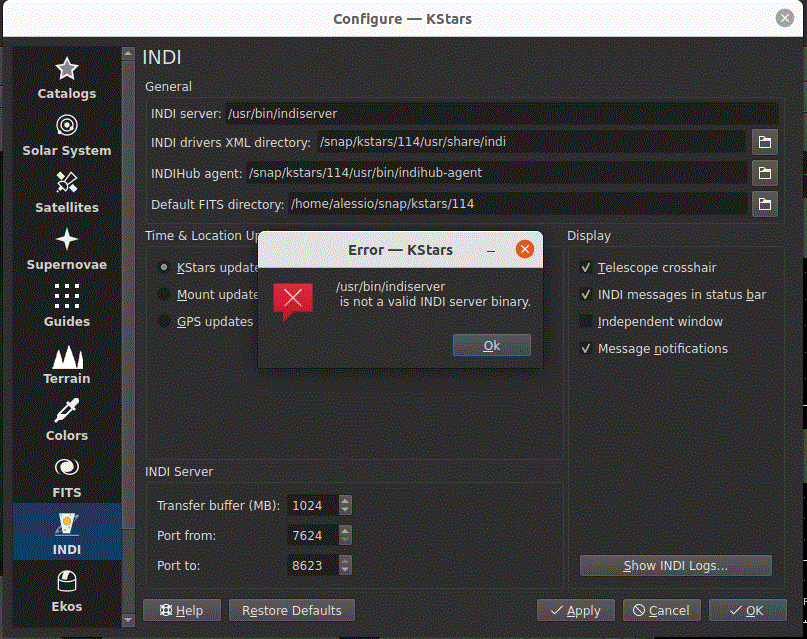
Task: Increase the Port to value
Action: (345, 560)
